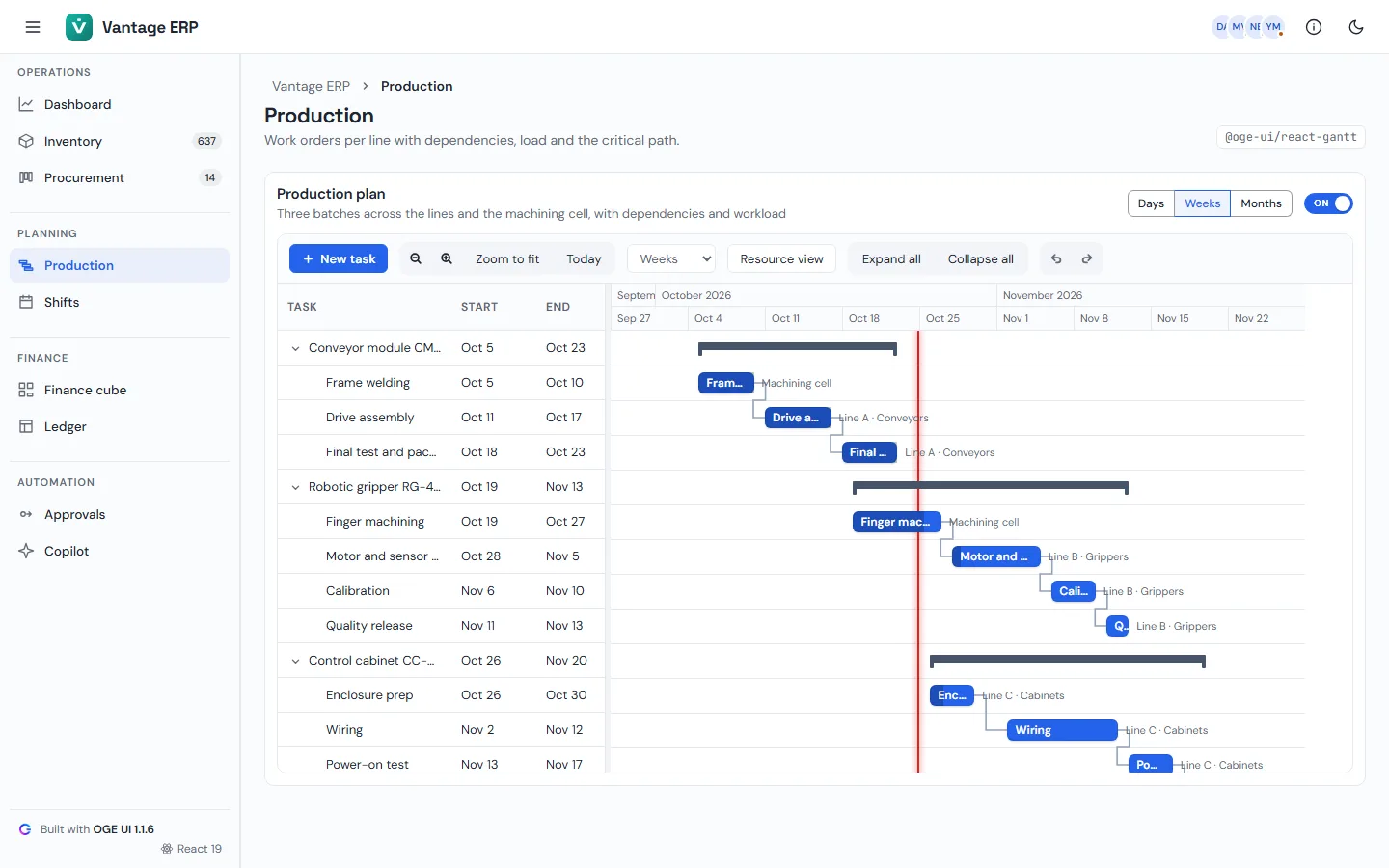
Task: Click the YM user avatar
Action: [x=1274, y=27]
